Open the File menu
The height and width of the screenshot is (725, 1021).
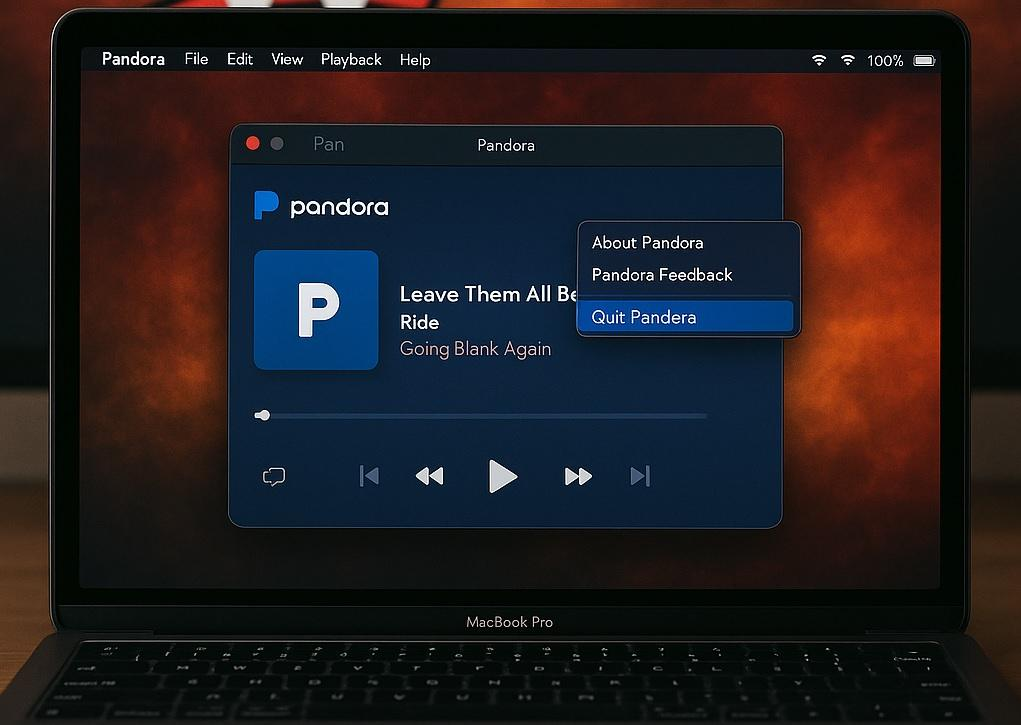[x=196, y=59]
